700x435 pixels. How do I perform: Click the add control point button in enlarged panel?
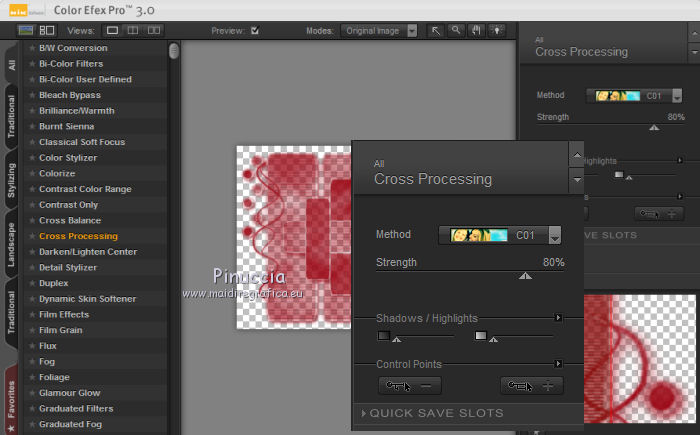[x=532, y=386]
